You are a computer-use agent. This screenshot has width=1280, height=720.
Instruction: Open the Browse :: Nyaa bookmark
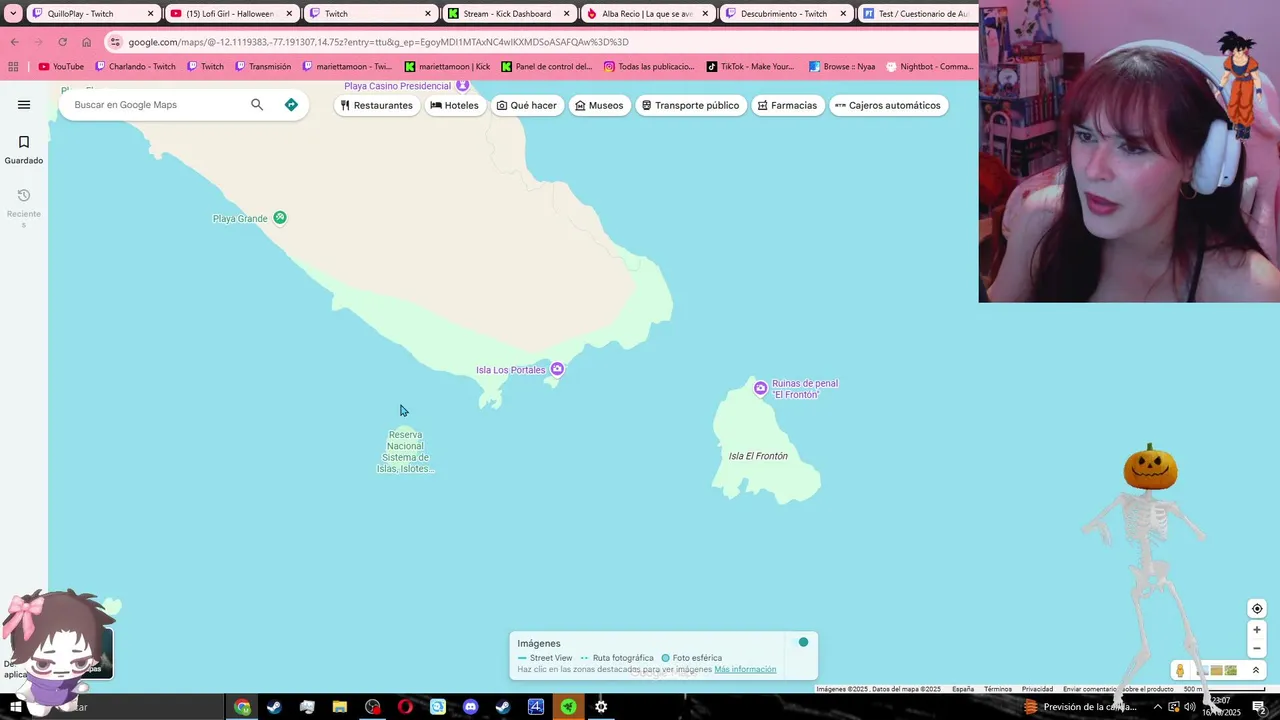842,67
